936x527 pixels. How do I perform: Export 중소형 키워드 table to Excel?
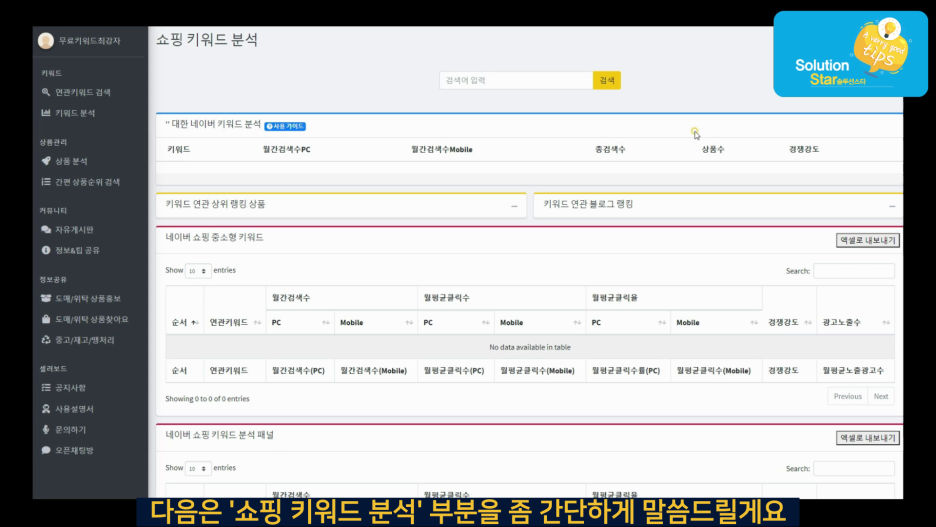tap(867, 241)
